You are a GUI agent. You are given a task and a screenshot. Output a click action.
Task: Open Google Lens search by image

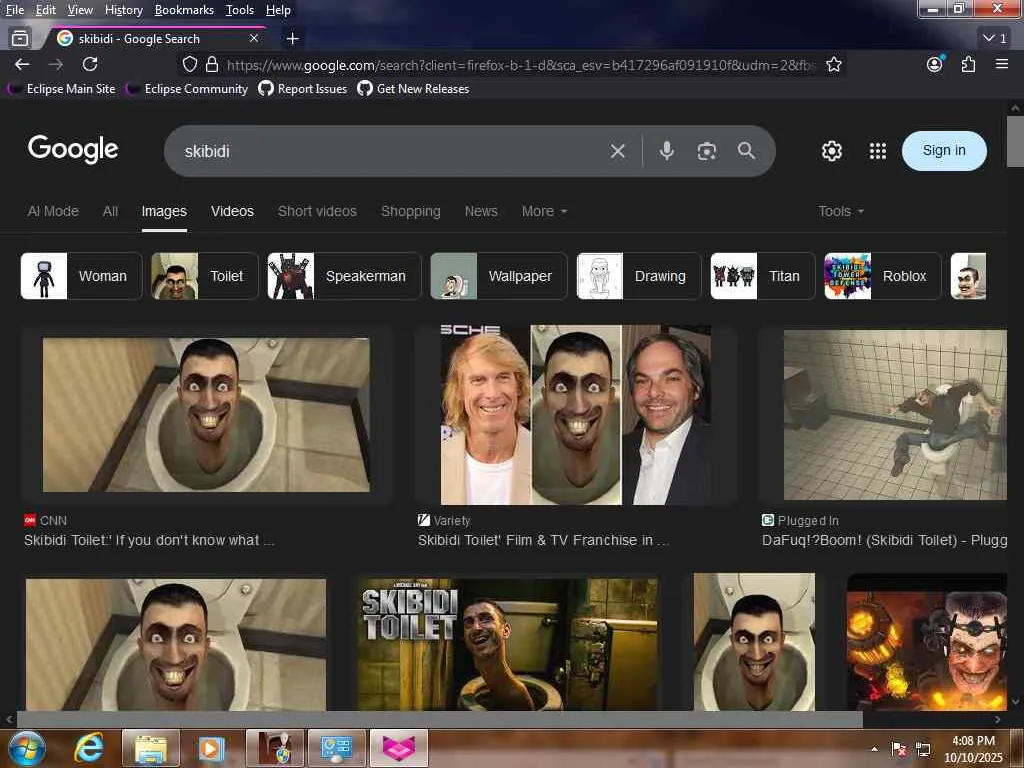point(707,151)
